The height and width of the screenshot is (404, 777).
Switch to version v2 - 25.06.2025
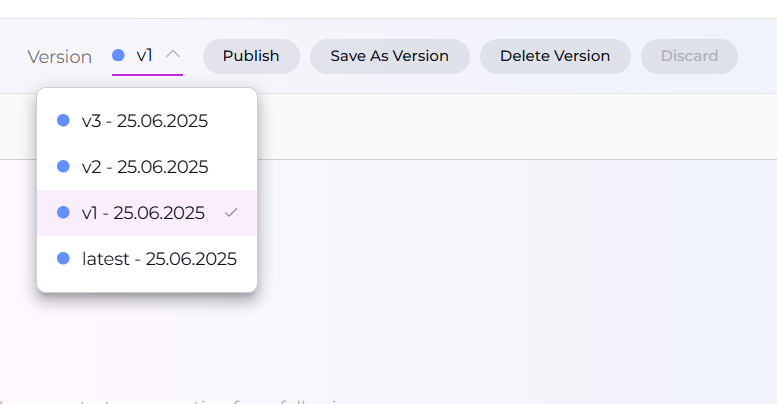click(x=145, y=167)
